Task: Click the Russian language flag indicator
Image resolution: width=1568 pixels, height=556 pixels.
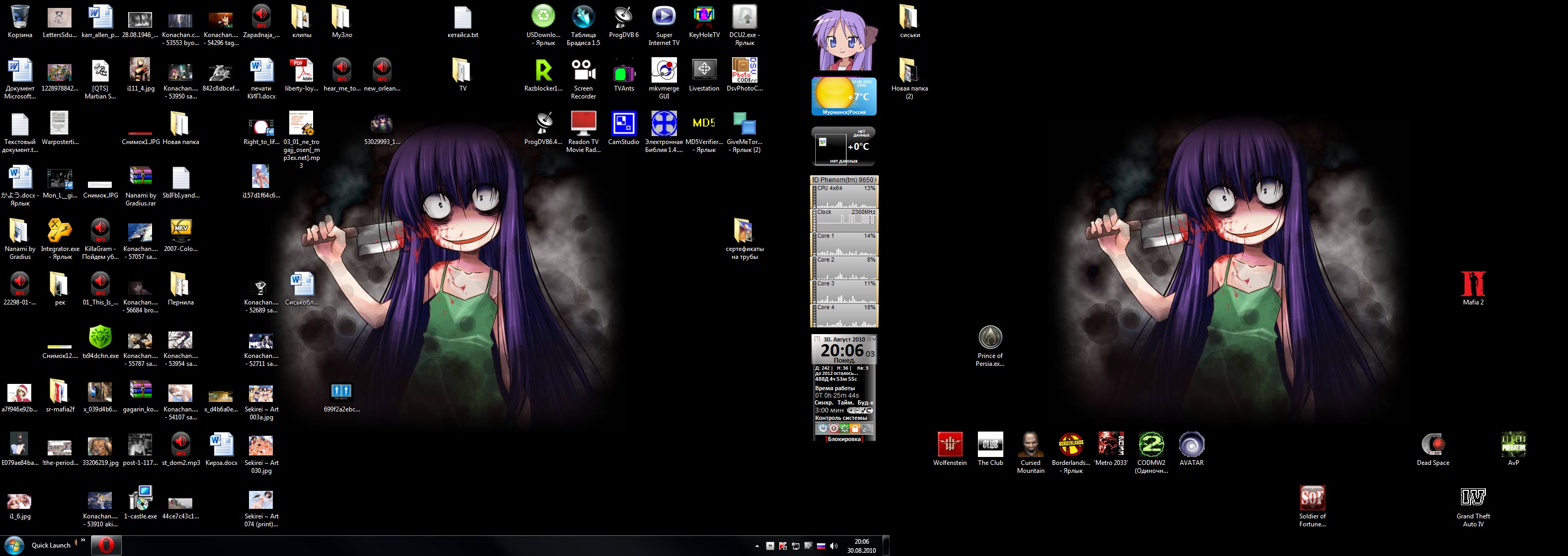Action: click(x=821, y=545)
